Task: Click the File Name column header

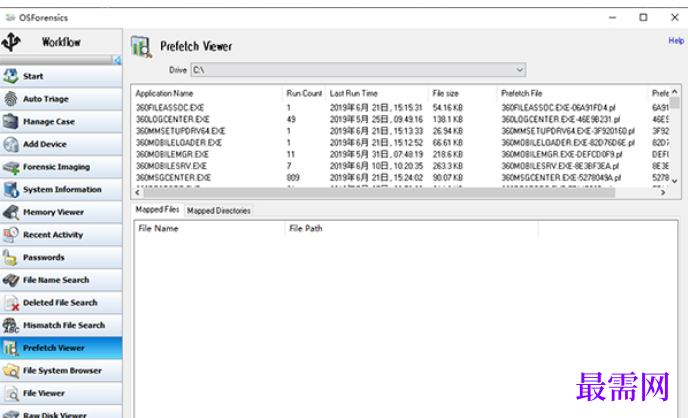Action: [210, 229]
